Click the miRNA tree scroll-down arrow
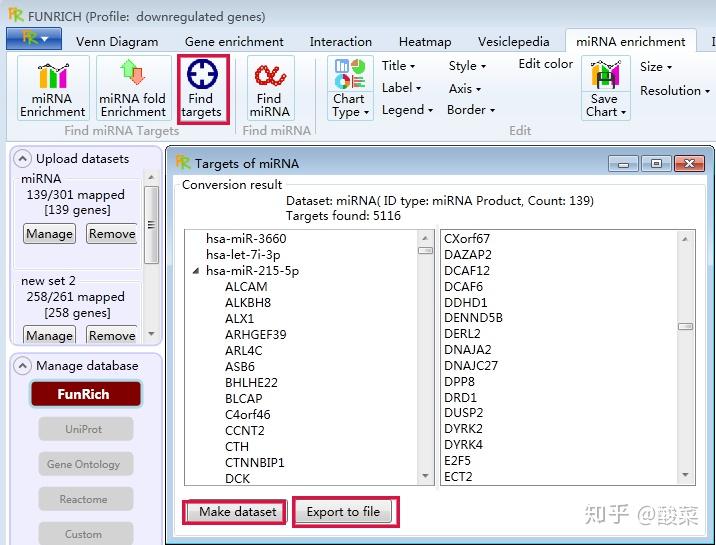 425,476
